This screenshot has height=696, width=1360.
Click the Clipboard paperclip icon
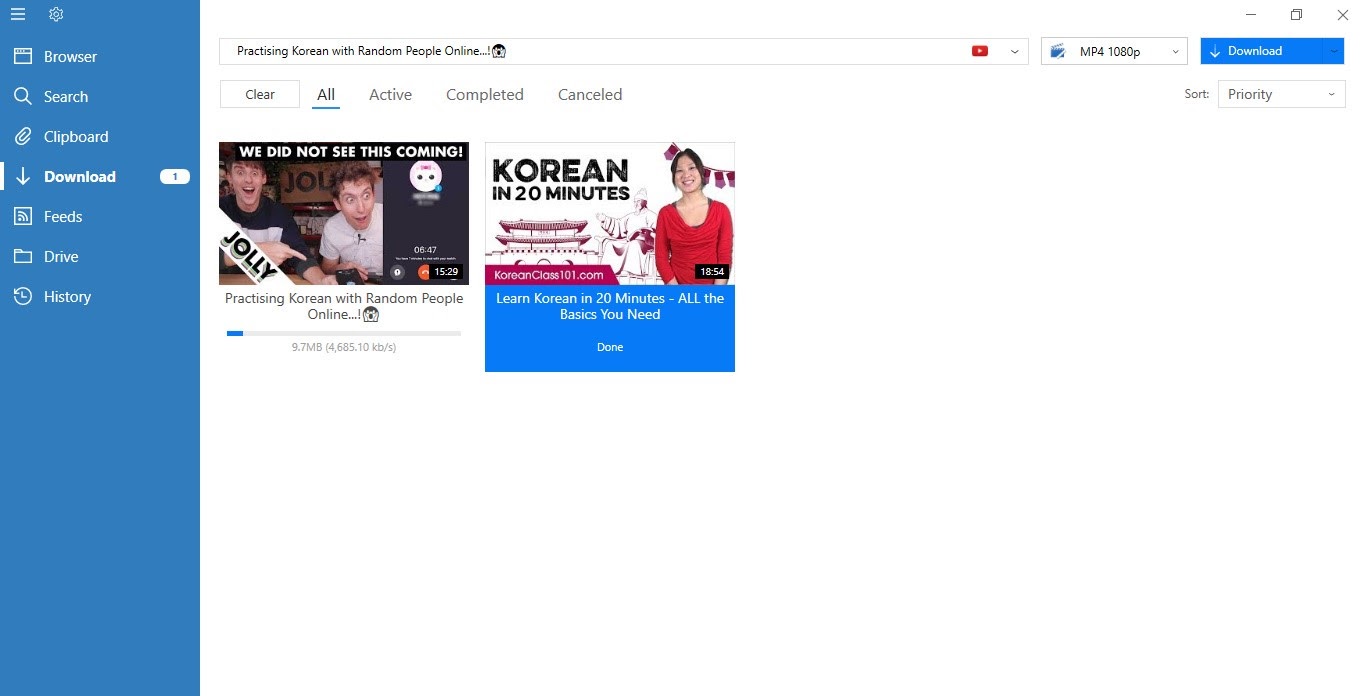[23, 137]
